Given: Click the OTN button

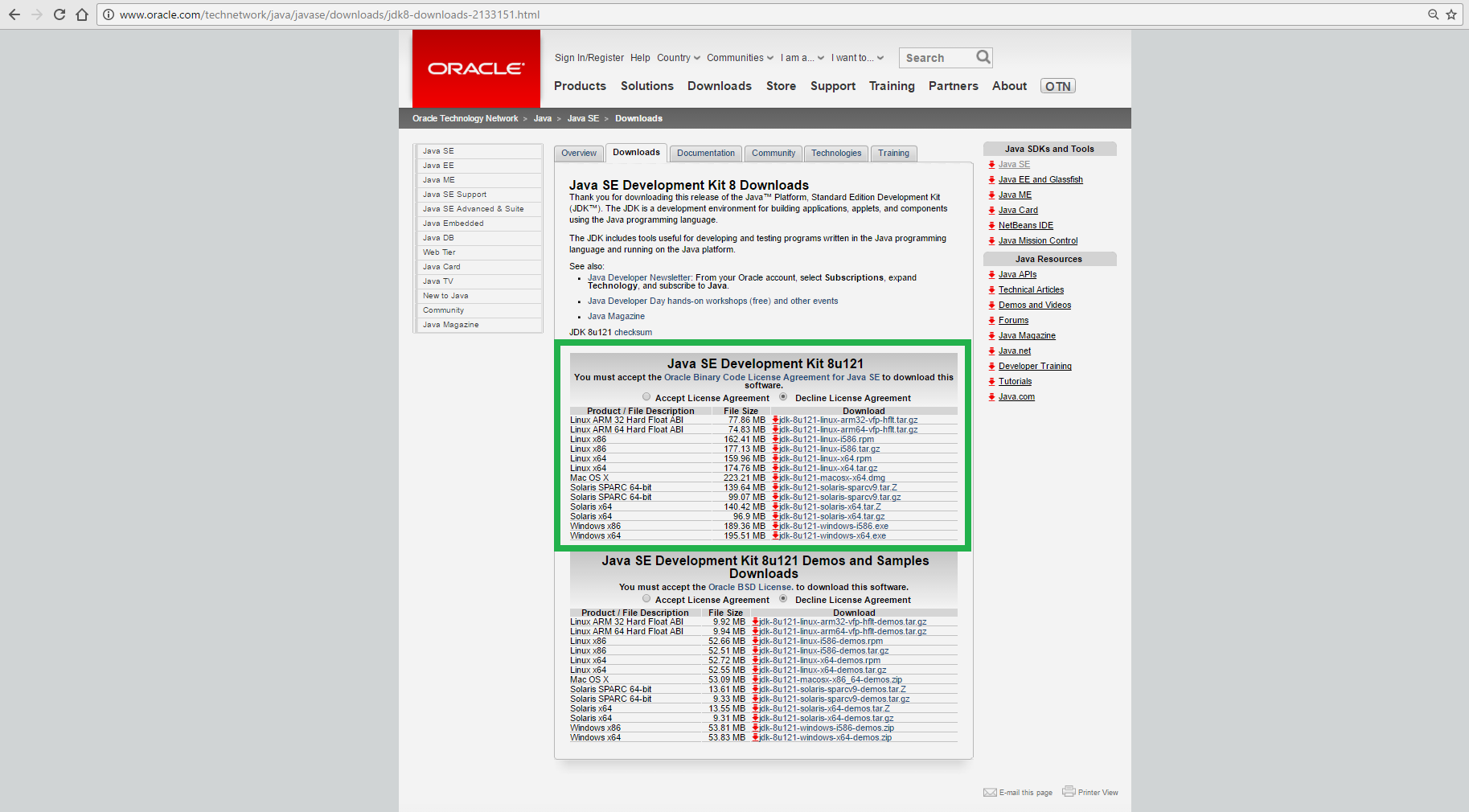Looking at the screenshot, I should tap(1058, 86).
